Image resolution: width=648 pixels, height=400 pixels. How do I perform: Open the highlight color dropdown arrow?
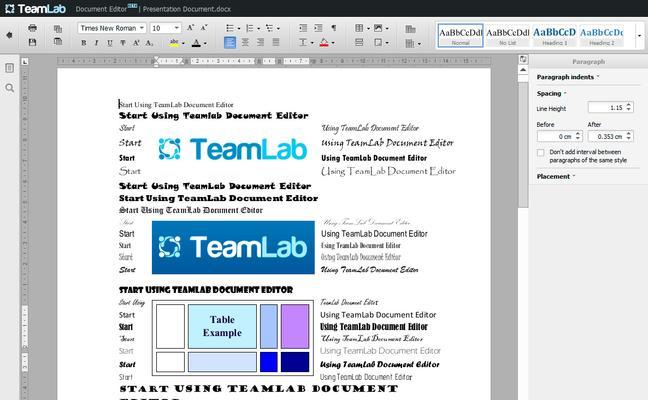coord(183,43)
